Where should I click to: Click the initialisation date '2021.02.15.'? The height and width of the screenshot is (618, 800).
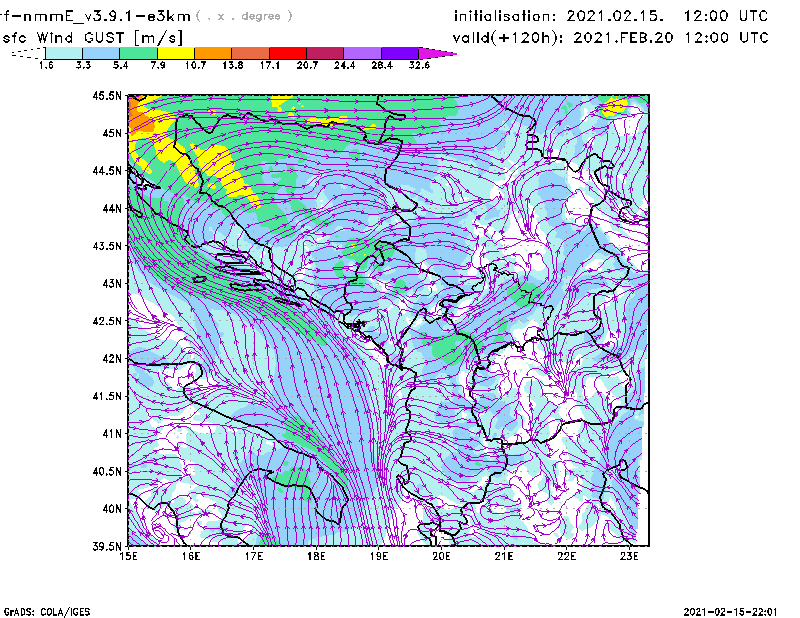coord(615,16)
